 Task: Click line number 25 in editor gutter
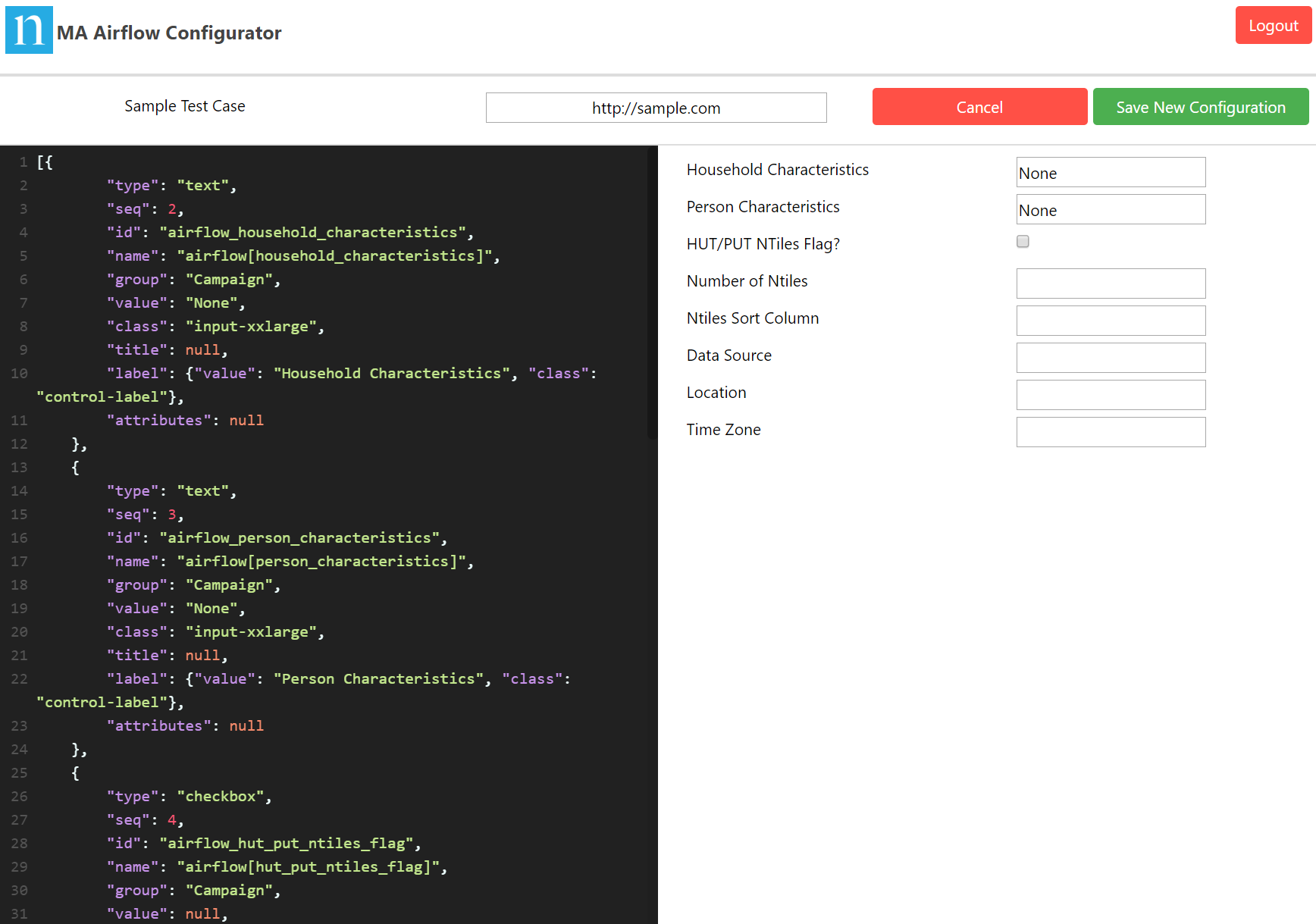click(x=19, y=773)
